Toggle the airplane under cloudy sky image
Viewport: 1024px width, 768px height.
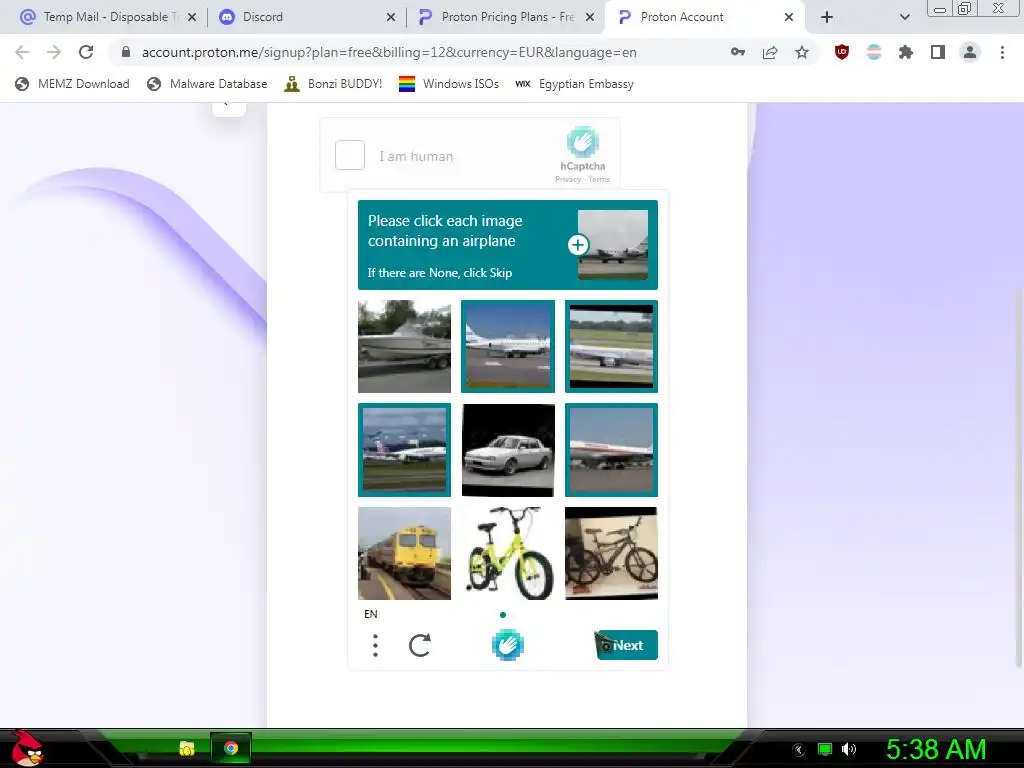pos(404,450)
